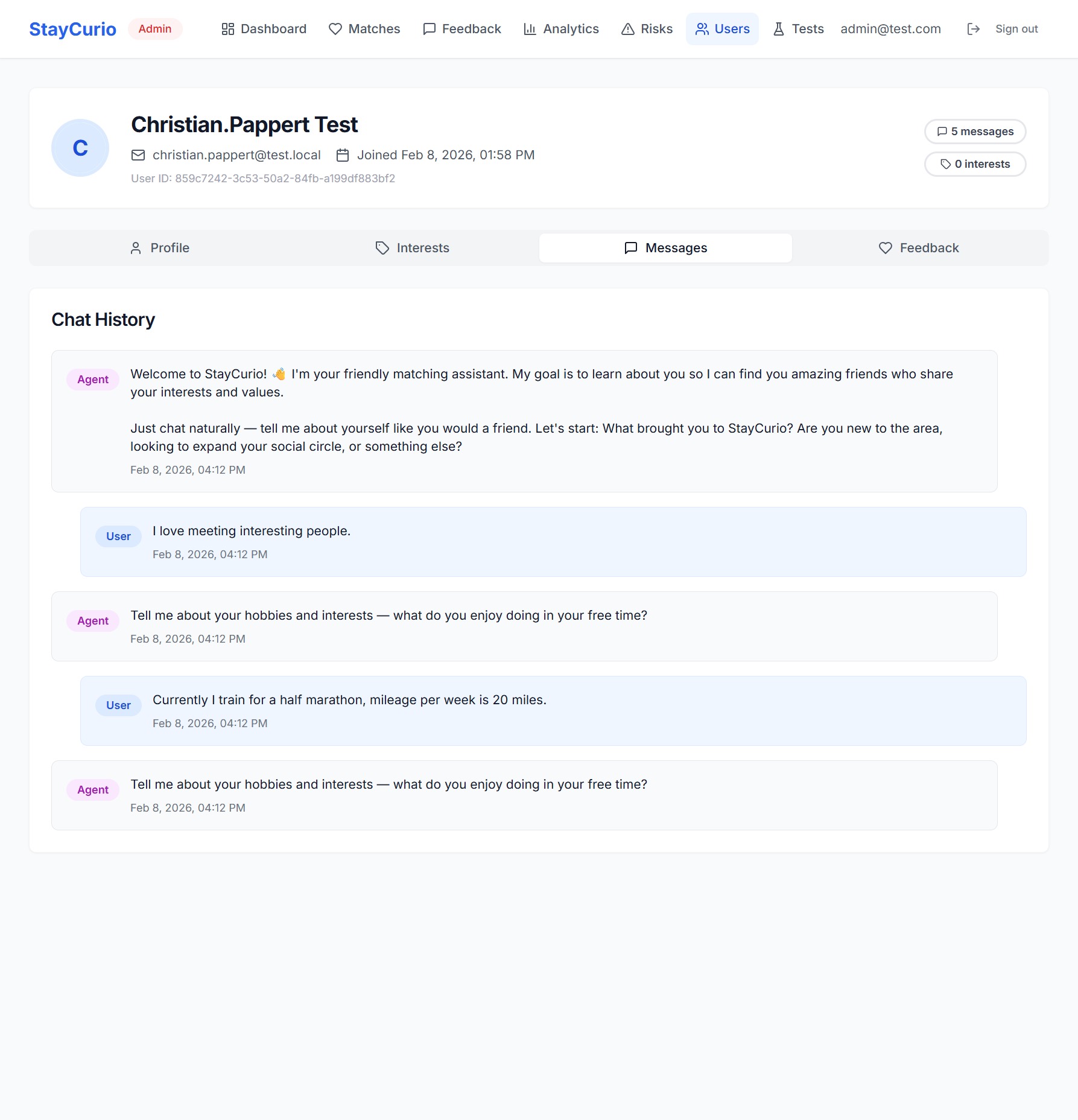The image size is (1078, 1120).
Task: Open Feedback in the top navigation
Action: tap(462, 29)
